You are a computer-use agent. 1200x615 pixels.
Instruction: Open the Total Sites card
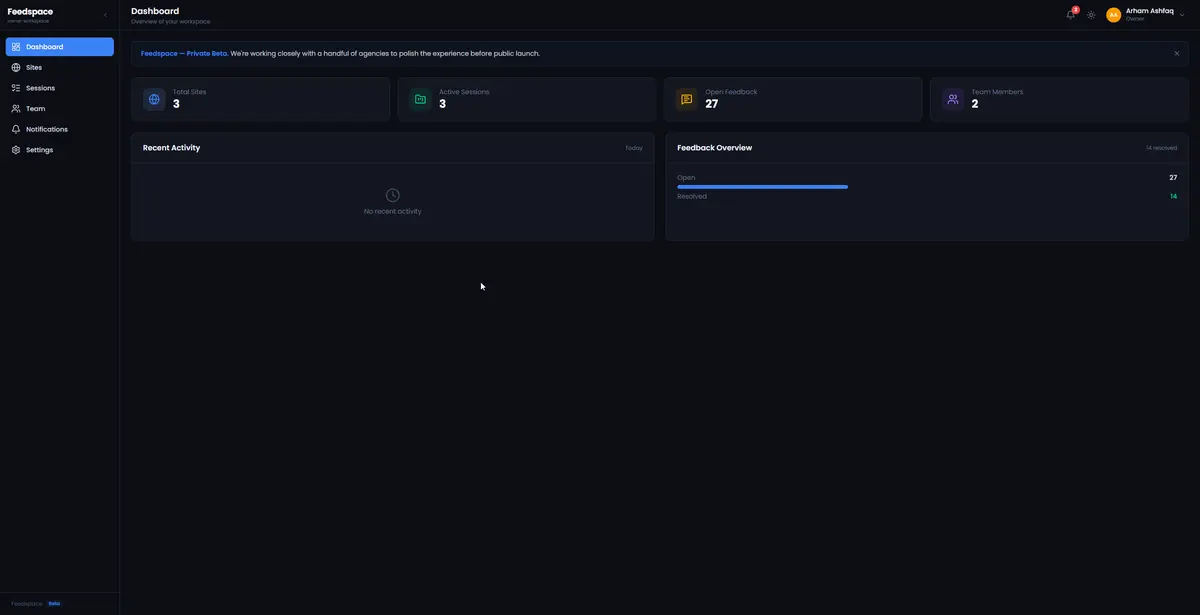260,100
